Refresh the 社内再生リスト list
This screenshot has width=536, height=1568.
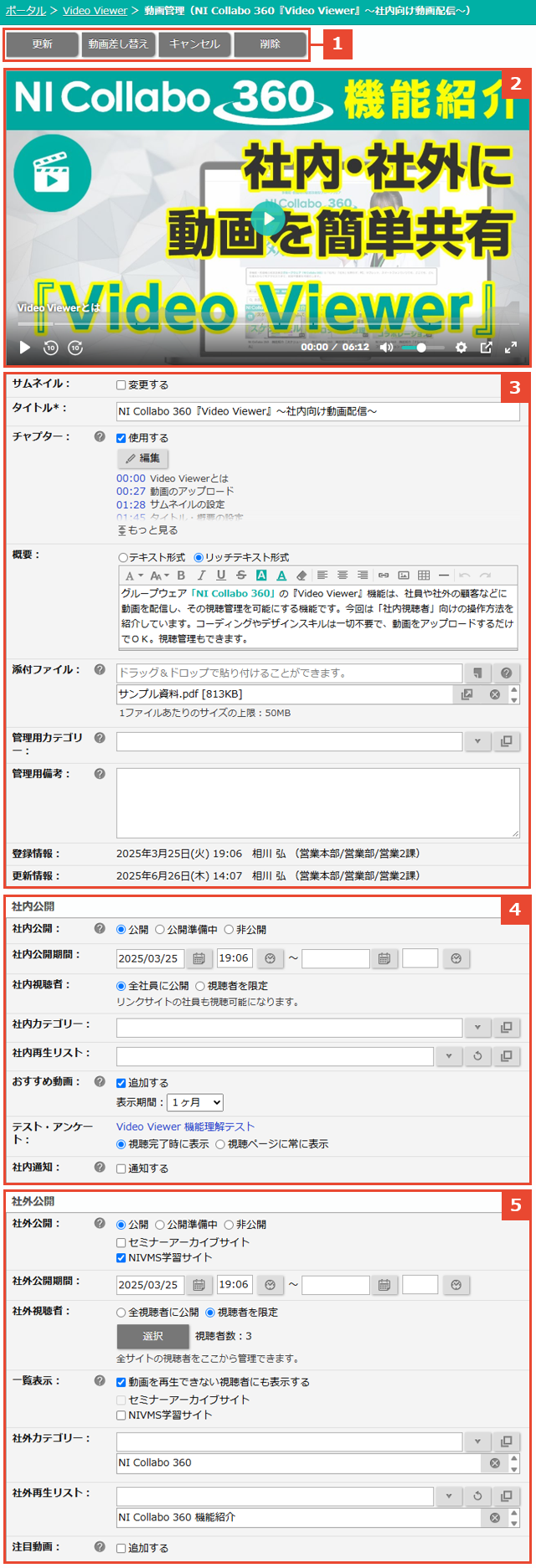click(477, 1056)
